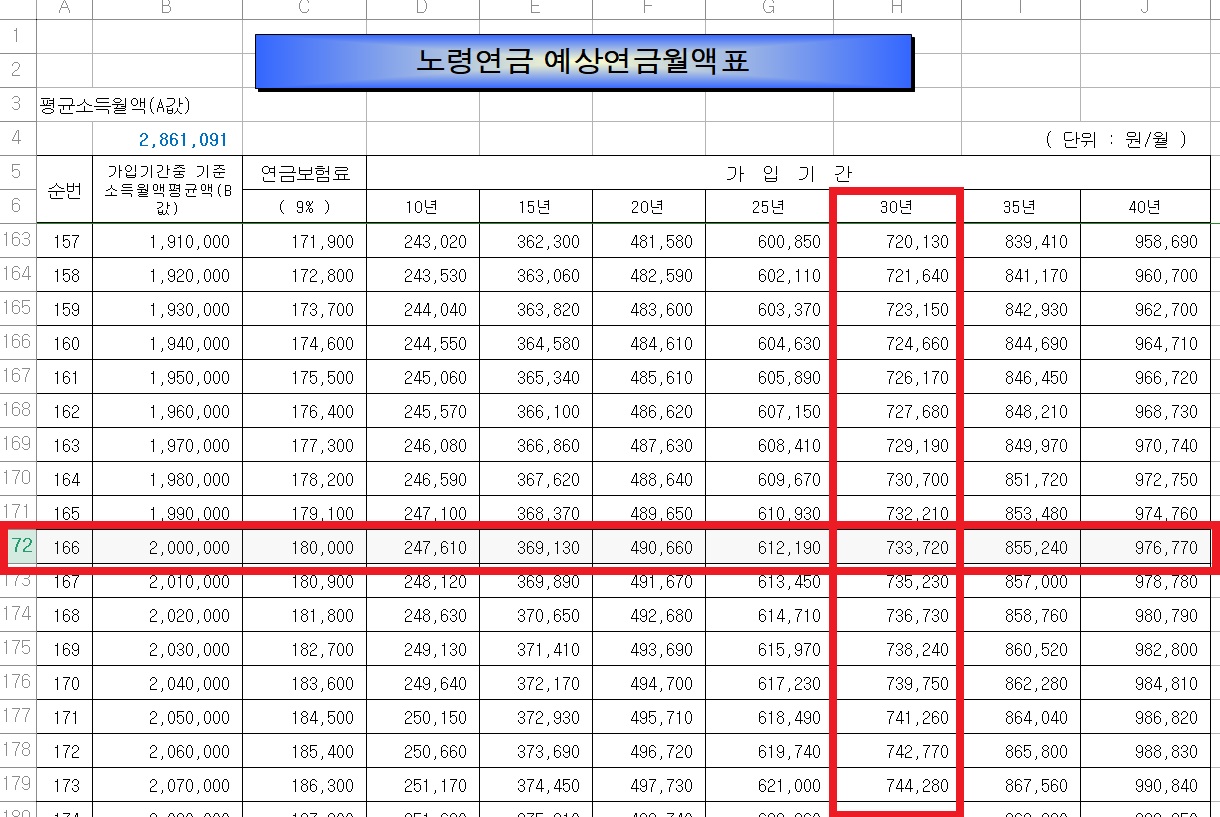
Task: Click the title banner 노령연금 예상연금월액표
Action: tap(583, 62)
